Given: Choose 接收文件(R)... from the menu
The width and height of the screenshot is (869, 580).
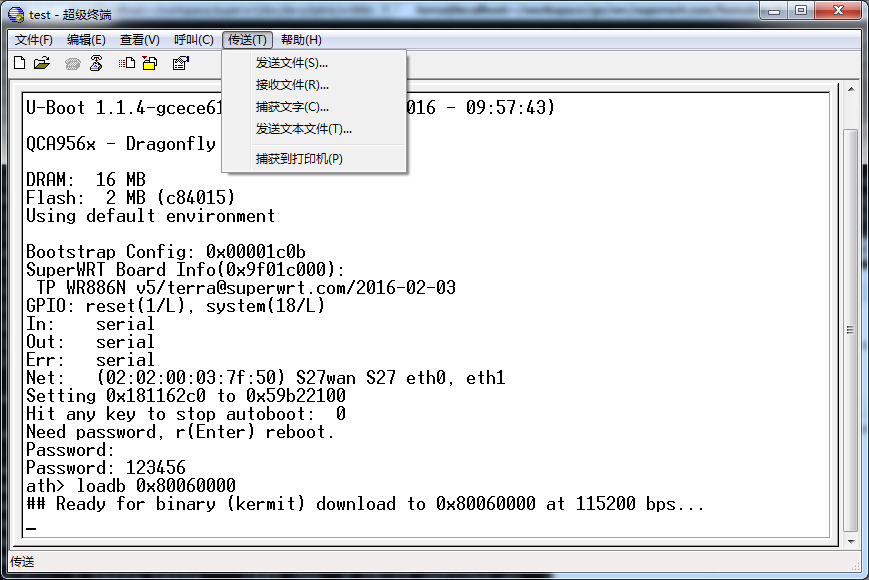Looking at the screenshot, I should (x=314, y=85).
